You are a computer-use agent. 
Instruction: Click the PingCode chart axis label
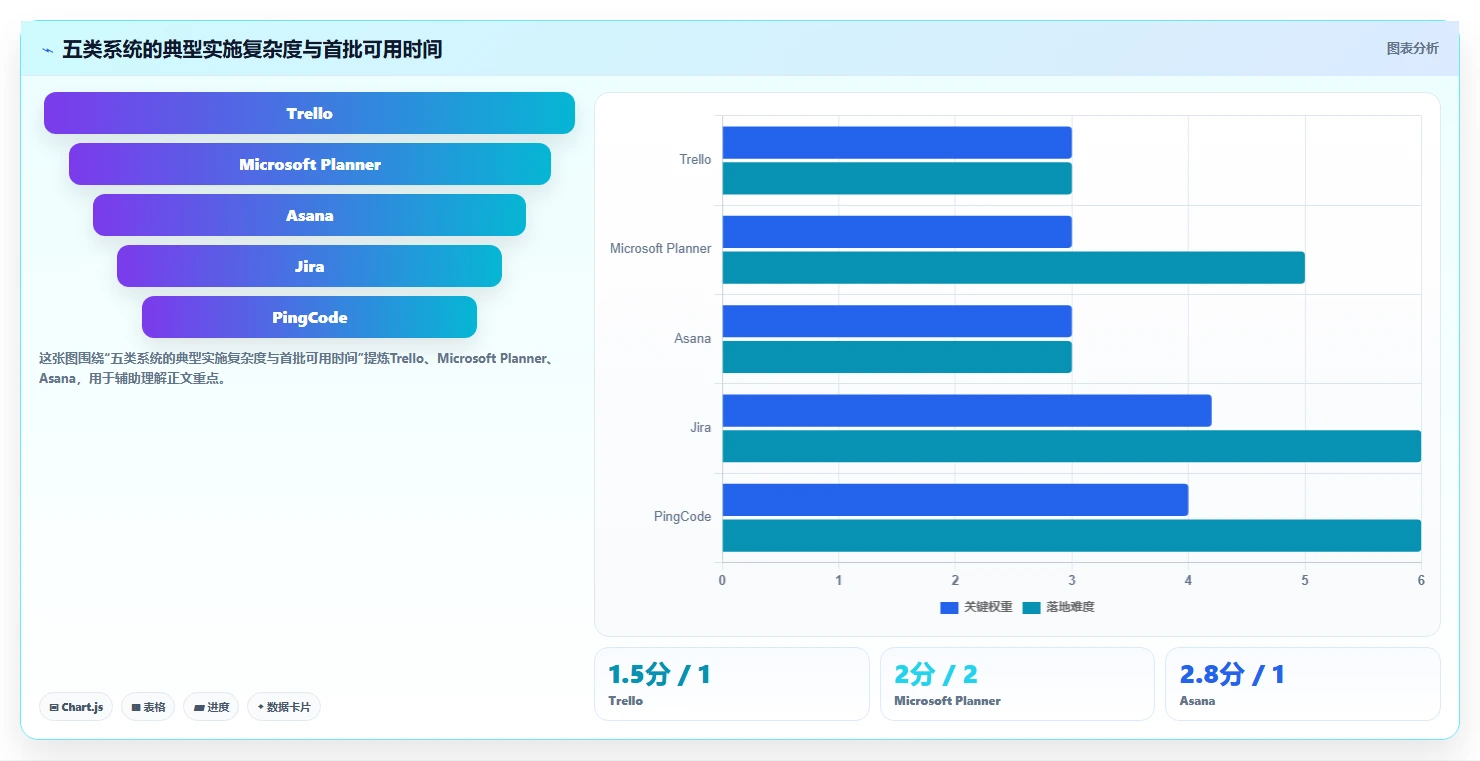pos(682,517)
